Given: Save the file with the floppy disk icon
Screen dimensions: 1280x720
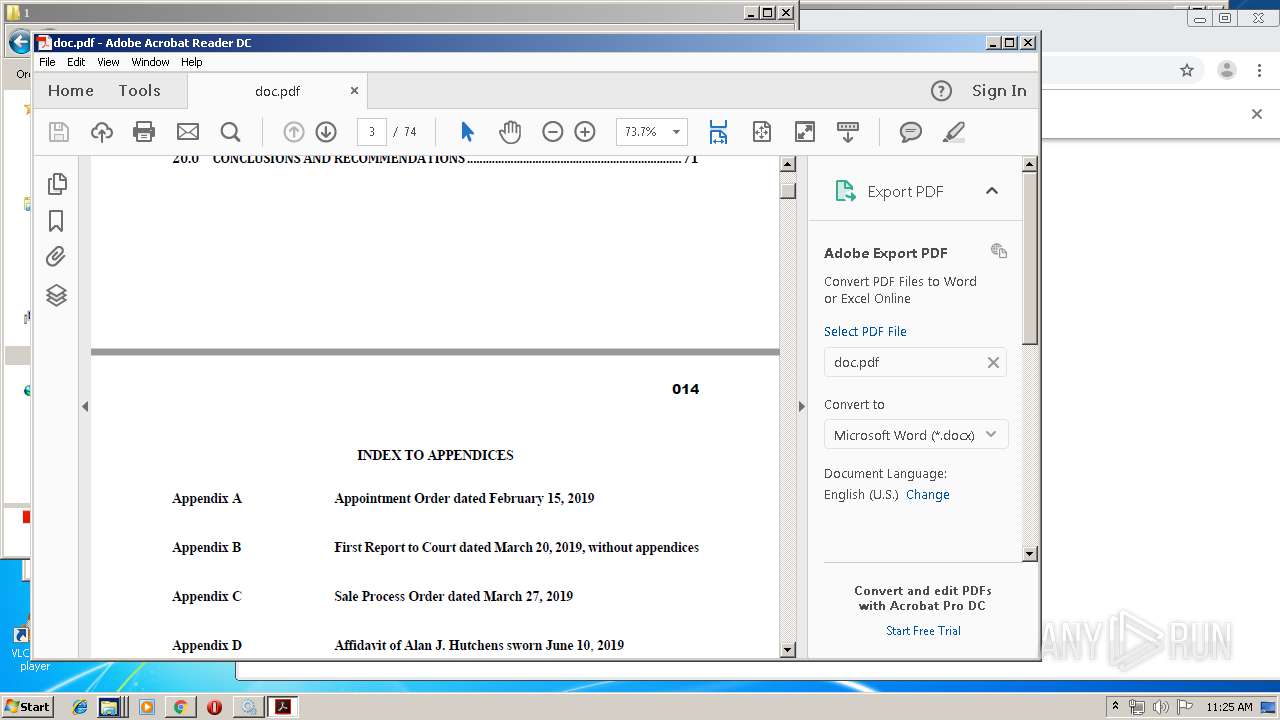Looking at the screenshot, I should [x=59, y=132].
